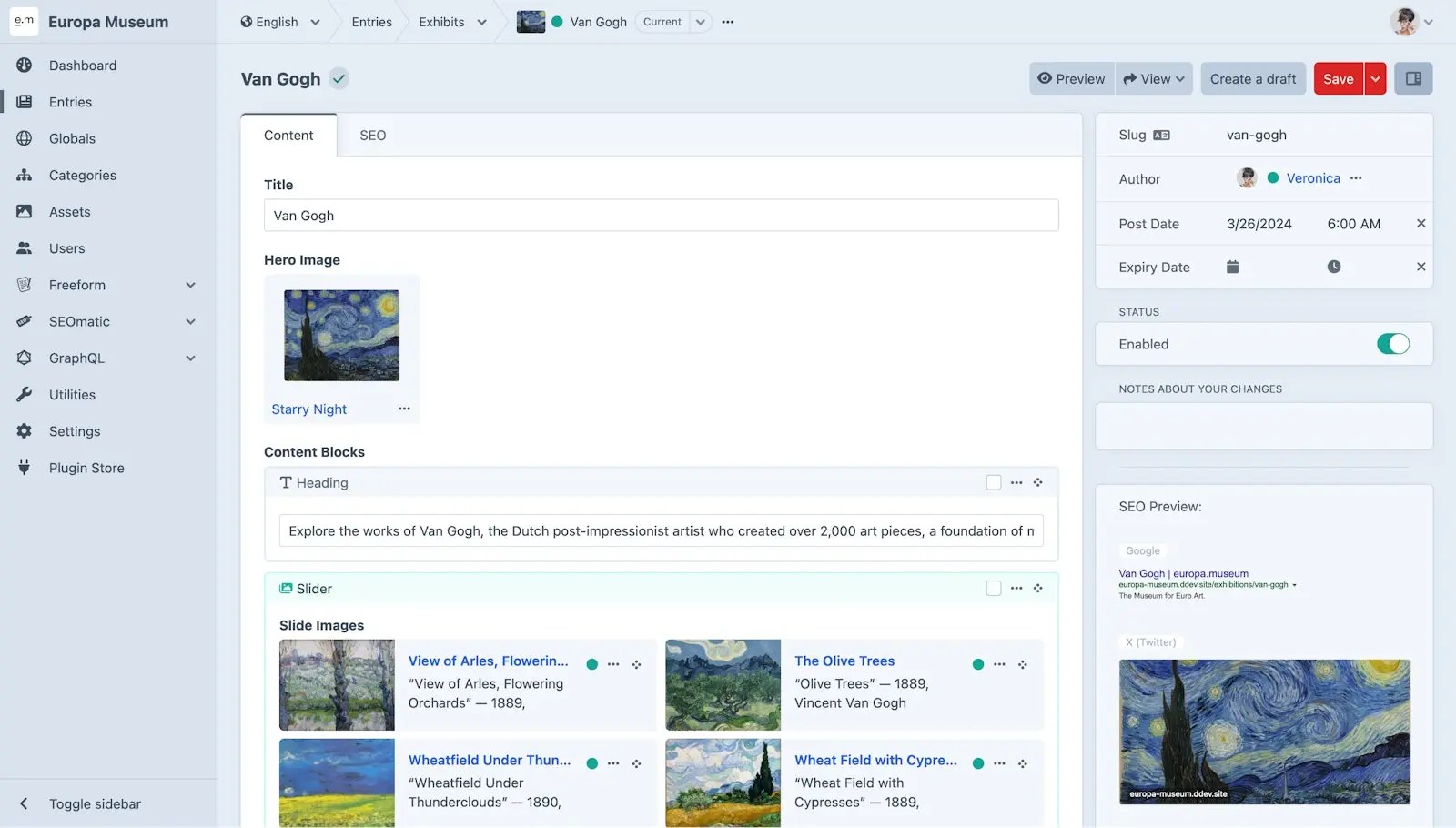The height and width of the screenshot is (828, 1456).
Task: Open the Save options dropdown arrow
Action: coord(1375,79)
